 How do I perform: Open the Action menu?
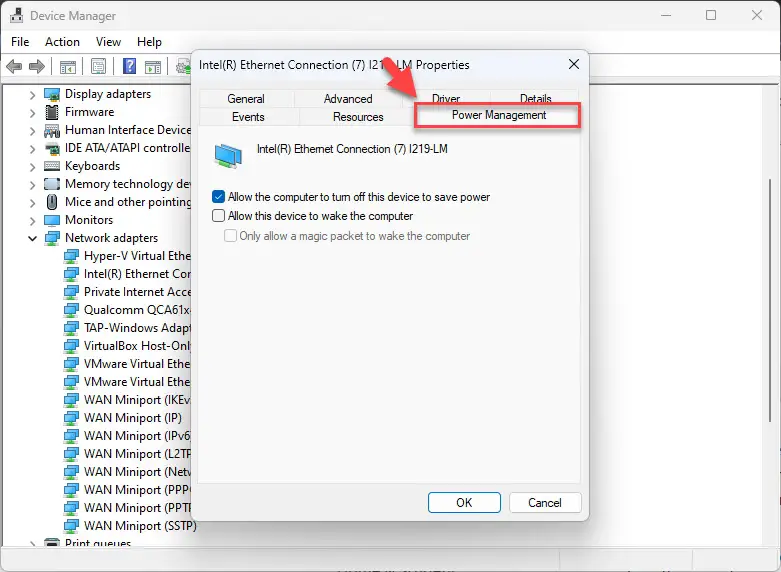[62, 42]
